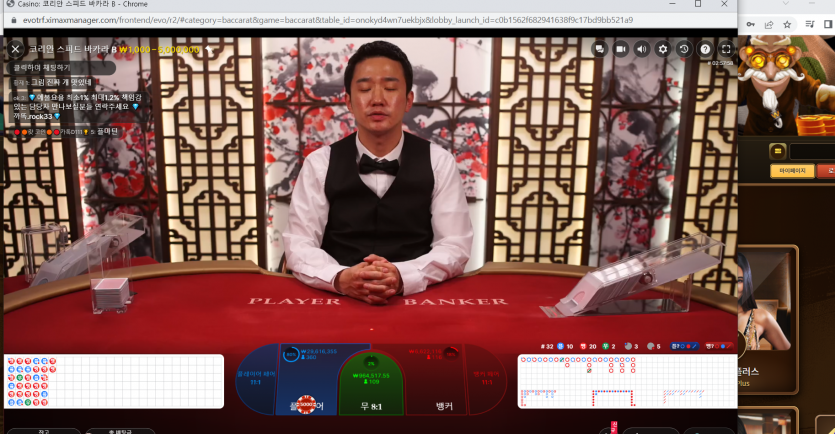The width and height of the screenshot is (835, 434).
Task: Place bet on Banker area
Action: pyautogui.click(x=436, y=379)
